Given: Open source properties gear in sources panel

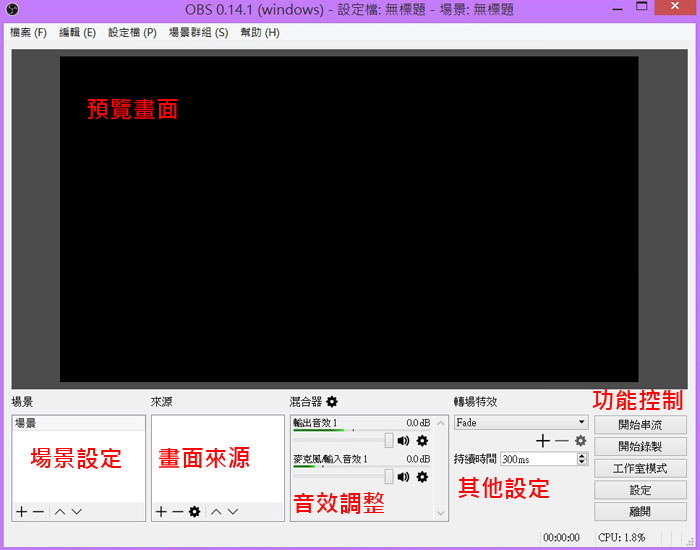Looking at the screenshot, I should pyautogui.click(x=195, y=512).
